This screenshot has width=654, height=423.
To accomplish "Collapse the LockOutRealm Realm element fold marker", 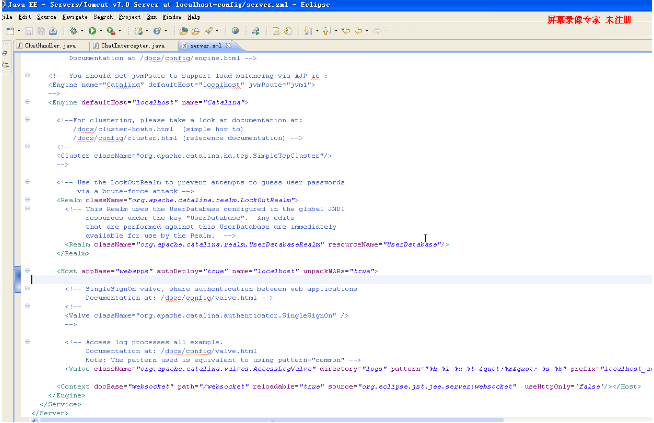I will [28, 199].
